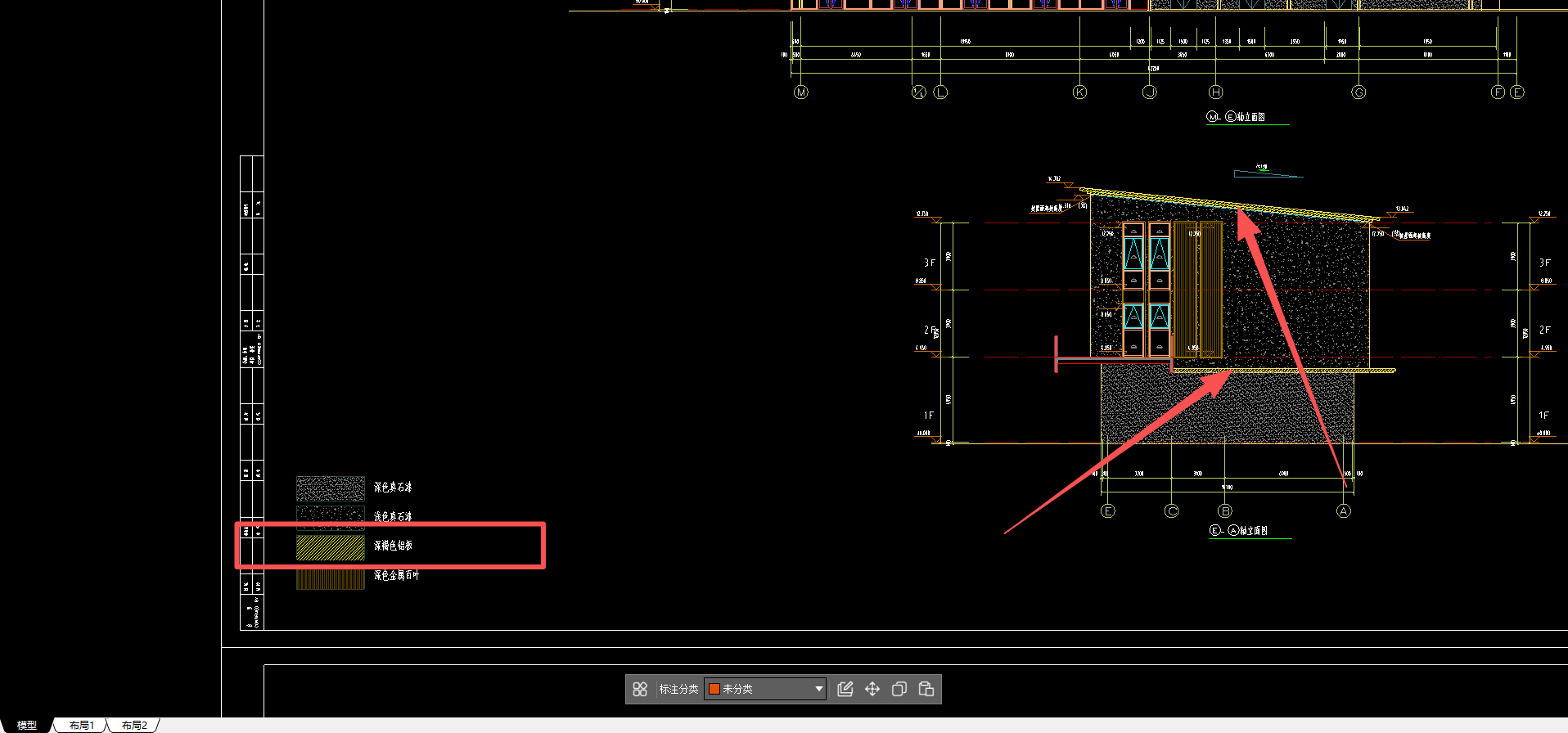
Task: Click the paste clipboard icon
Action: coord(926,689)
